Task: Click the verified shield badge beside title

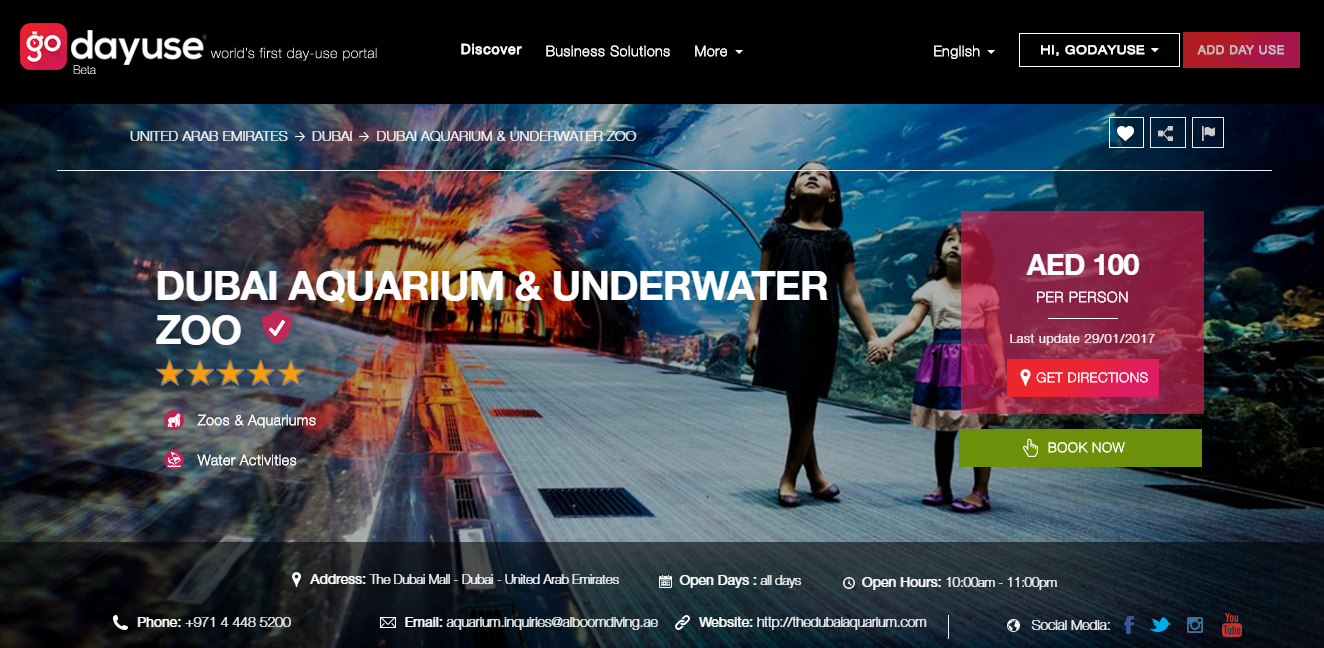Action: tap(276, 327)
